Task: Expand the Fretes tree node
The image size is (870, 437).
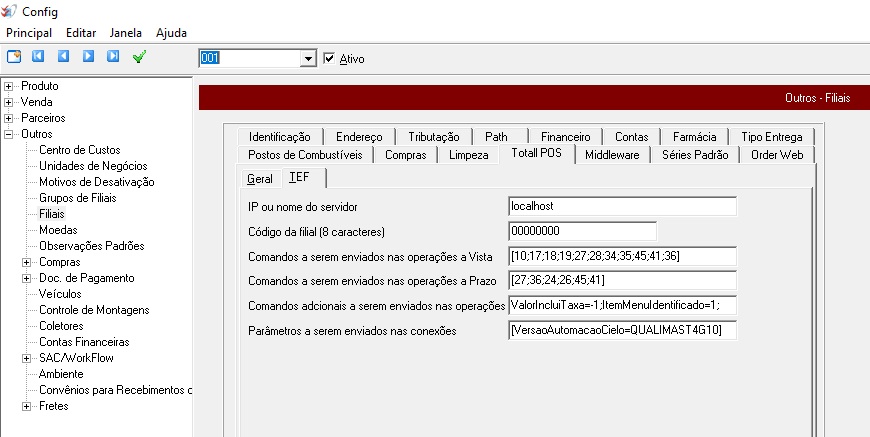Action: pyautogui.click(x=26, y=406)
